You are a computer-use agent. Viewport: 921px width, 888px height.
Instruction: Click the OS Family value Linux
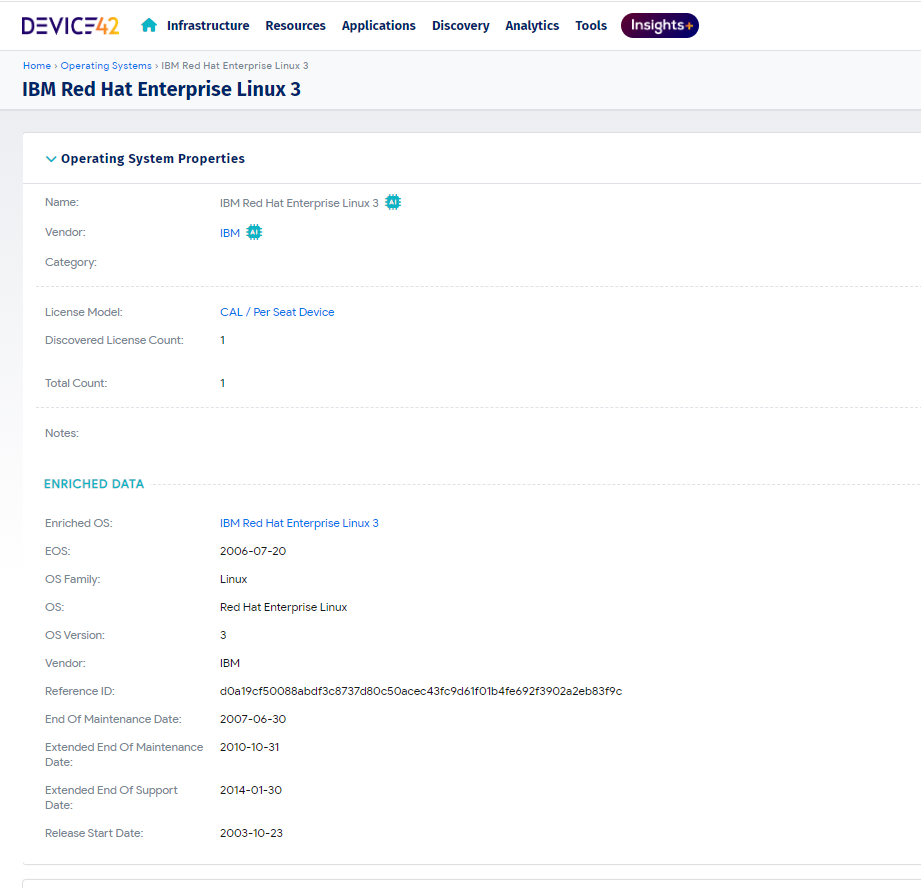coord(233,579)
